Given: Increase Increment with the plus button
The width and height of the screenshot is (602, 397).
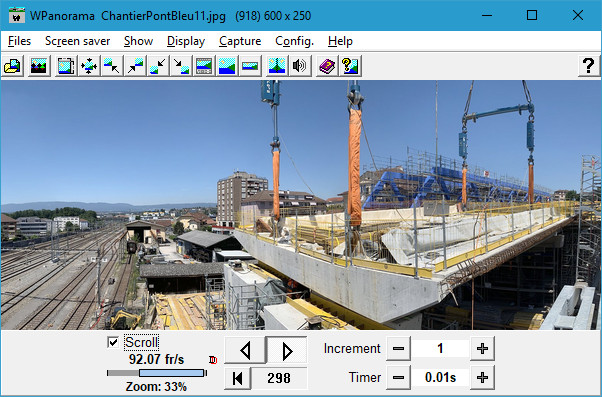Looking at the screenshot, I should coord(482,349).
